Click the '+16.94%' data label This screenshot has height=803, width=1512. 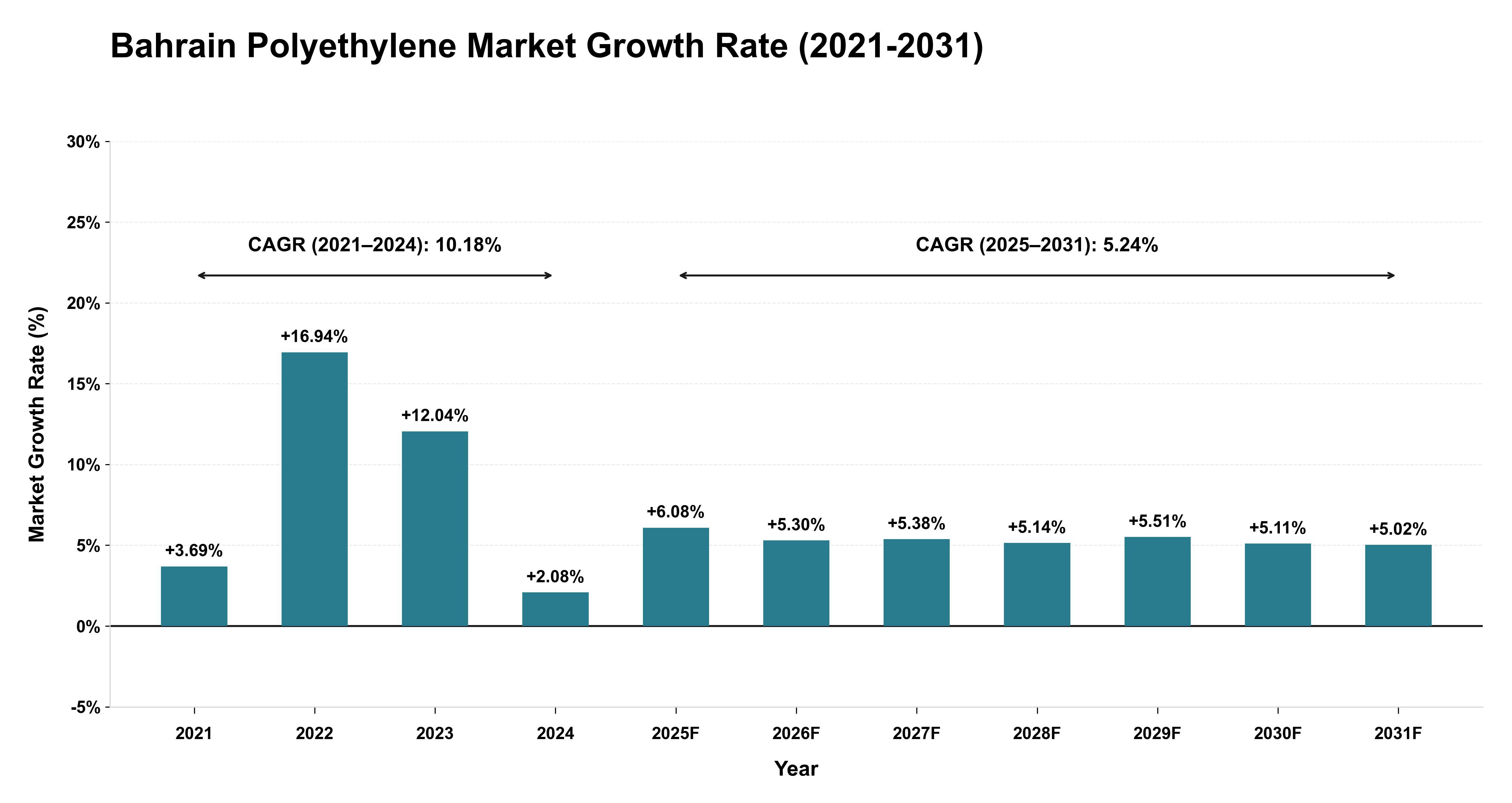(x=314, y=336)
